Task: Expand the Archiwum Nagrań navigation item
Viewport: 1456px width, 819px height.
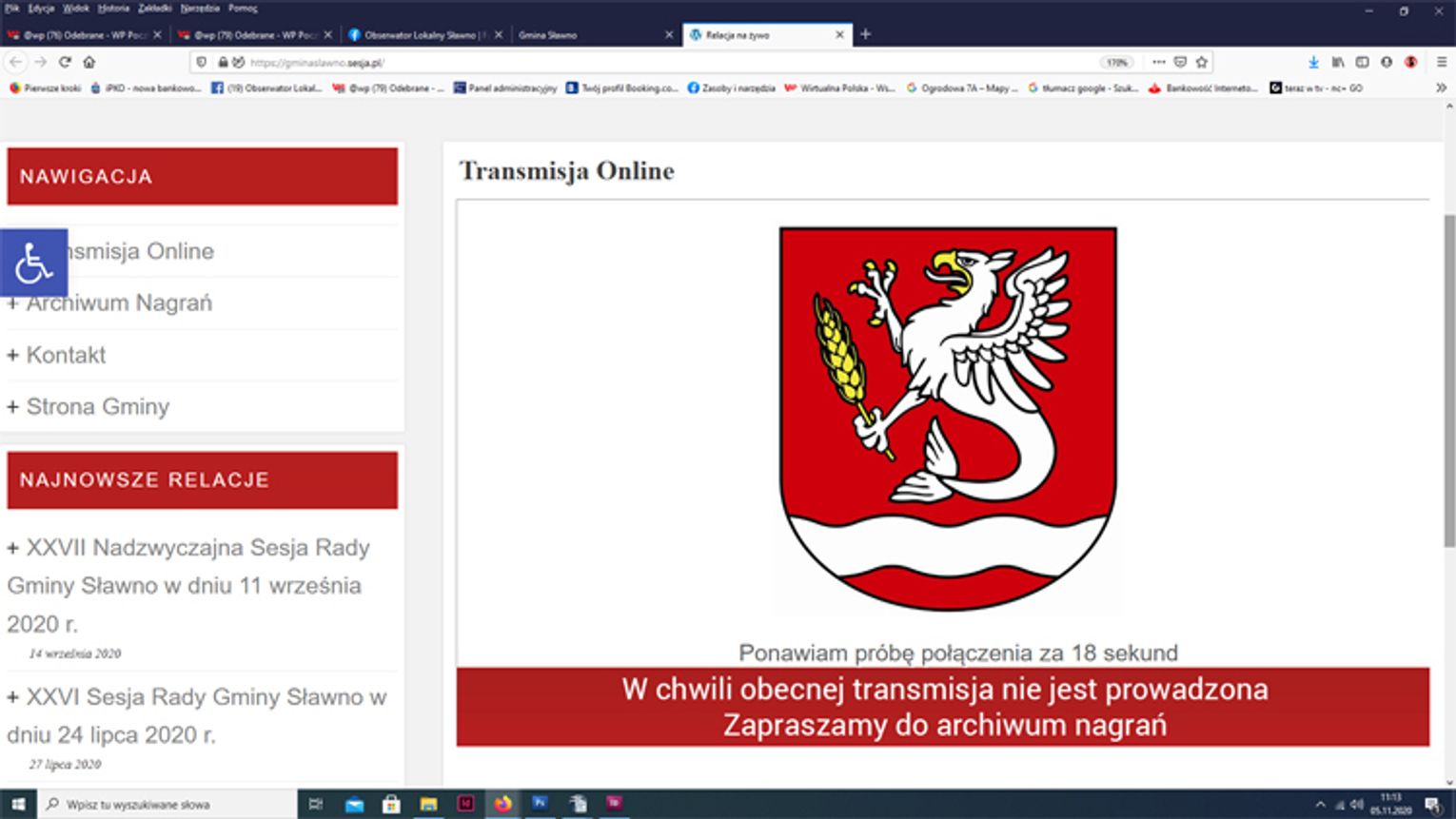Action: [x=119, y=303]
